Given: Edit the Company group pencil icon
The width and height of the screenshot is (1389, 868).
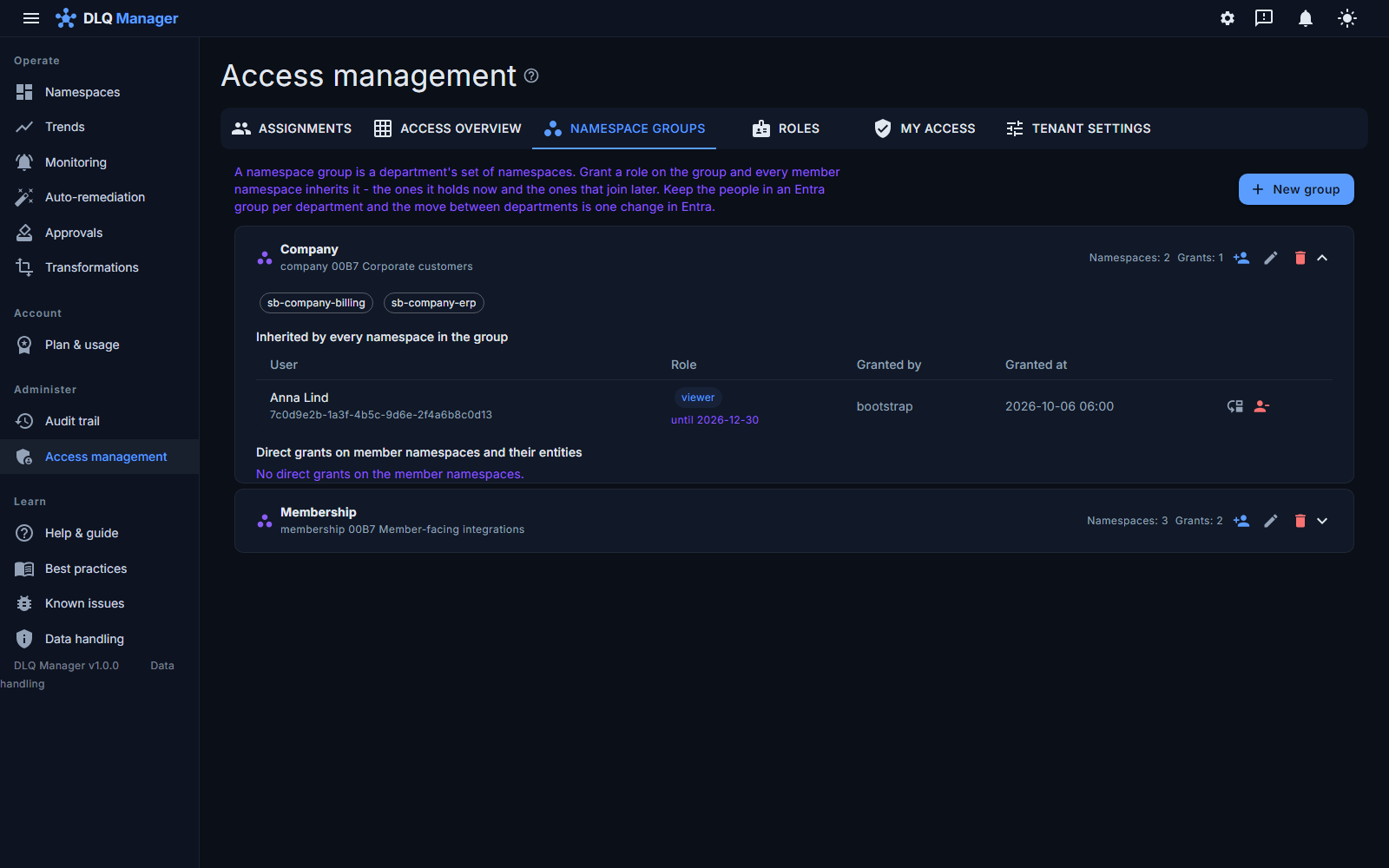Looking at the screenshot, I should tap(1271, 258).
